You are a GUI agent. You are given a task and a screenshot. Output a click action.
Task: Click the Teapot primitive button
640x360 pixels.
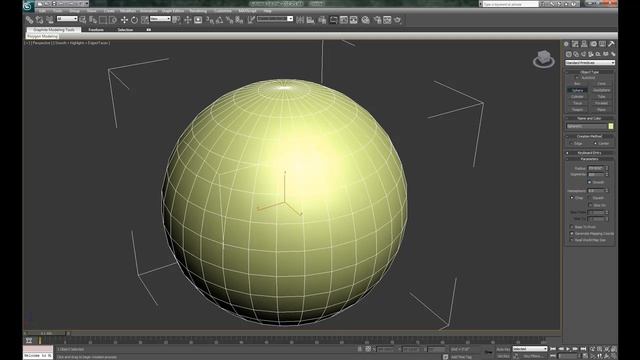pyautogui.click(x=577, y=110)
